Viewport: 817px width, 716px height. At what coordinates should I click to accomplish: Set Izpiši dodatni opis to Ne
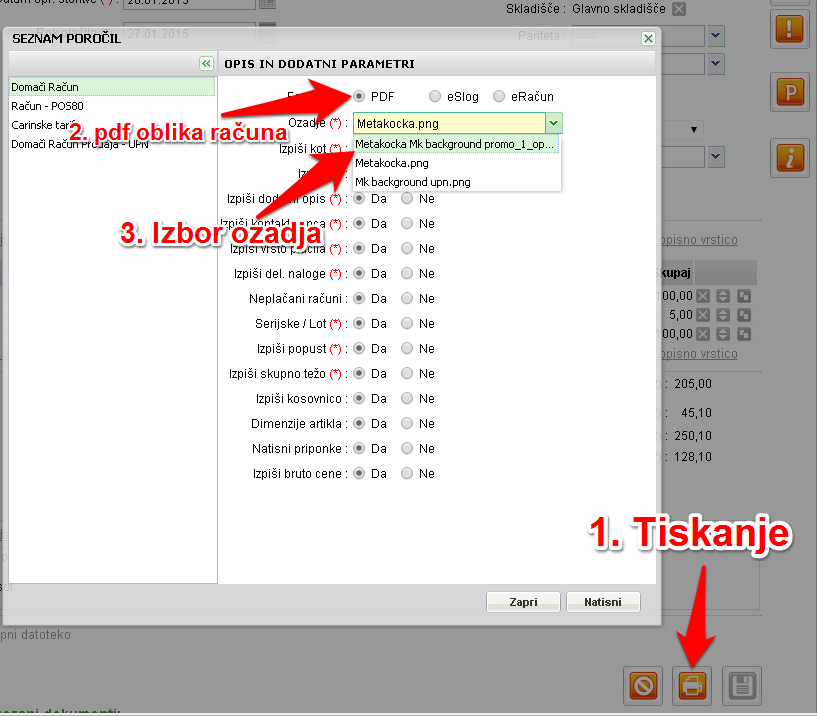(407, 198)
